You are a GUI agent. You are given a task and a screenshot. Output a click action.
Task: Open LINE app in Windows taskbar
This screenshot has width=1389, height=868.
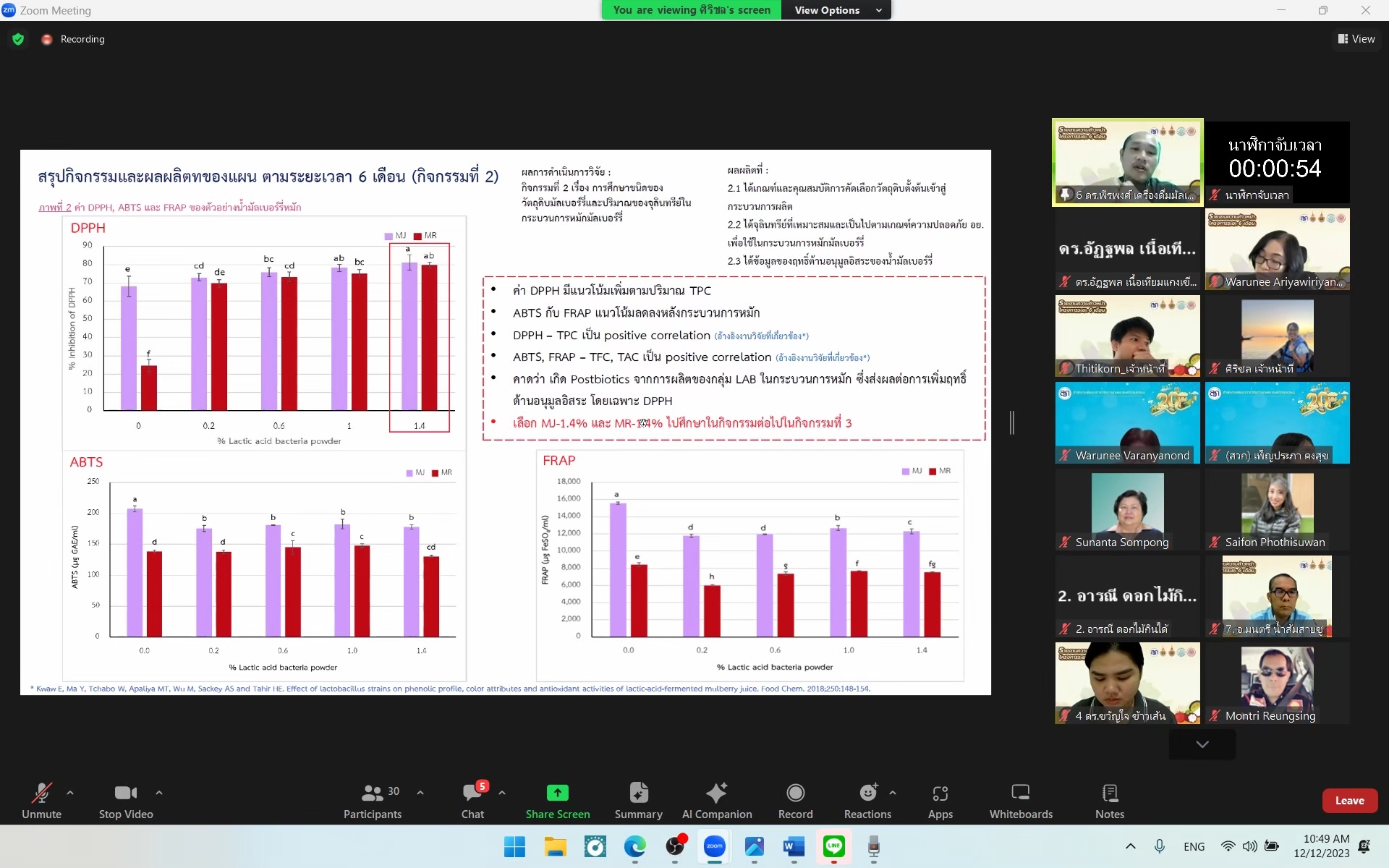tap(833, 846)
